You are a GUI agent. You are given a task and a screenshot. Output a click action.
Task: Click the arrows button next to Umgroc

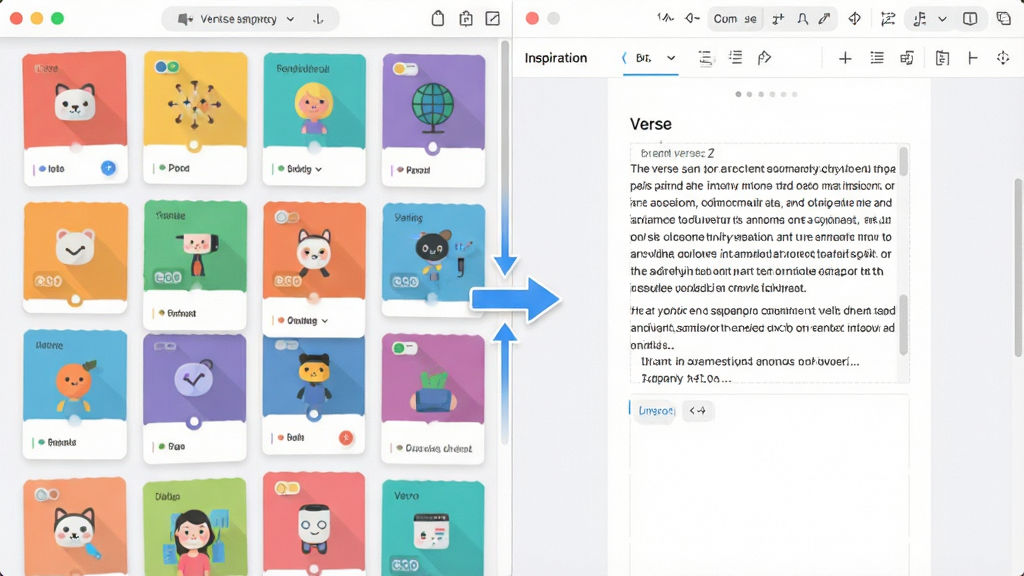[x=697, y=411]
